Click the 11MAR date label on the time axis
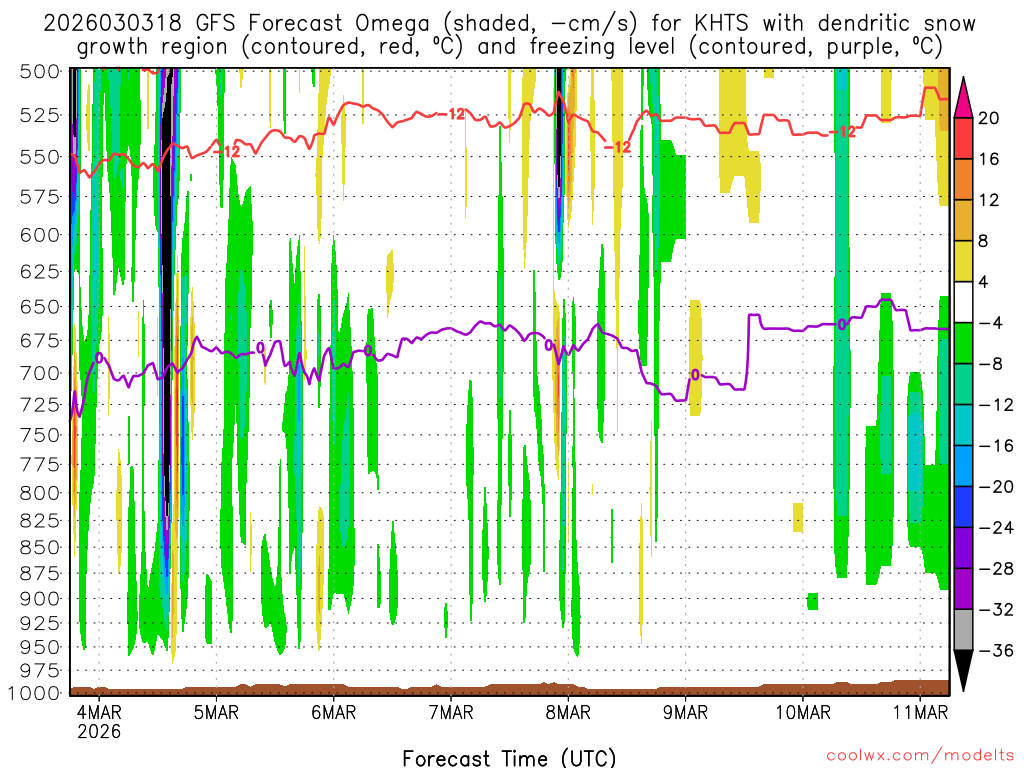The height and width of the screenshot is (768, 1024). (x=920, y=712)
